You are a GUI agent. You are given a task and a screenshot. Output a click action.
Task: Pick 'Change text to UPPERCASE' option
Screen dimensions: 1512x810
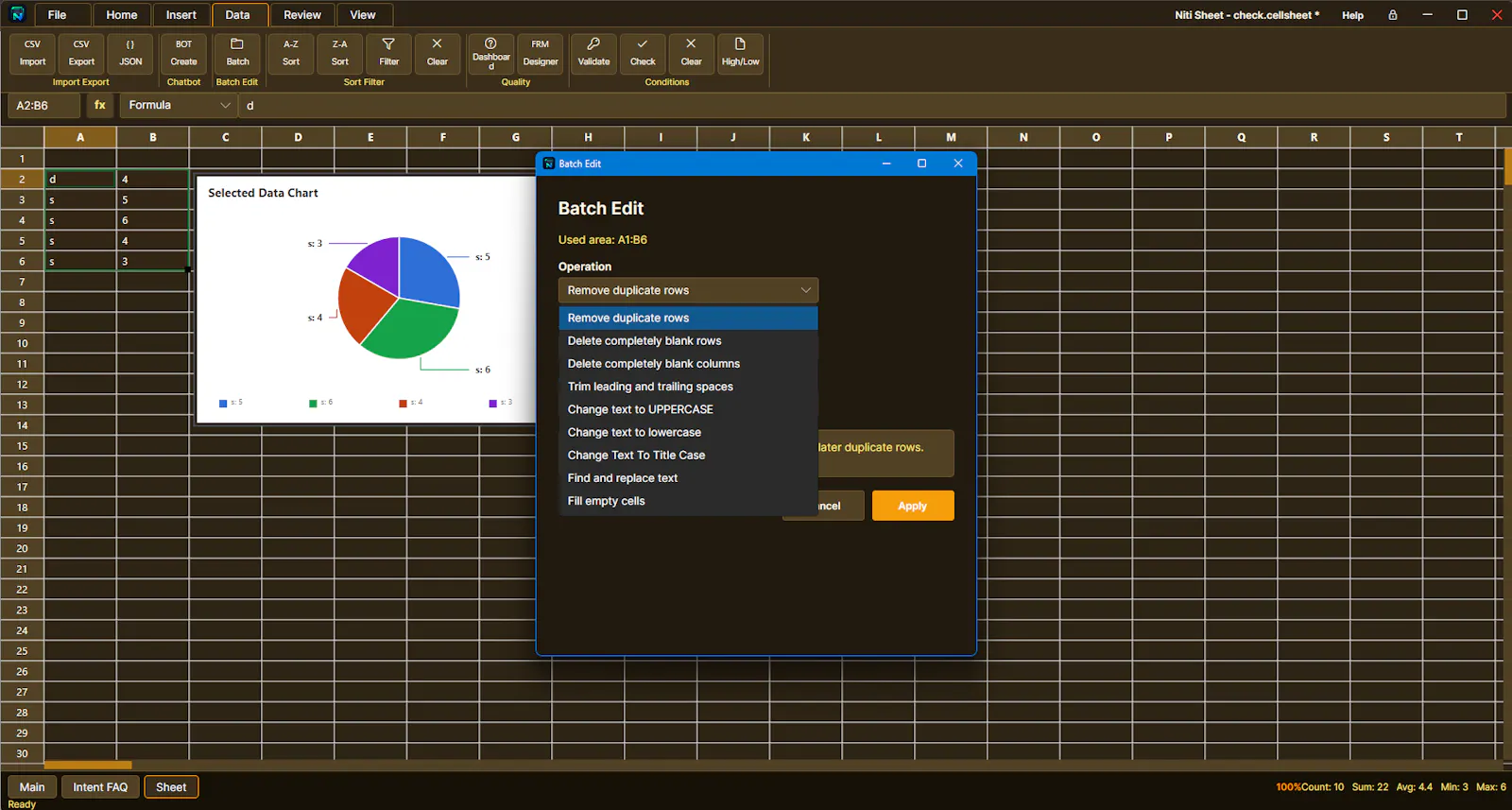(688, 409)
